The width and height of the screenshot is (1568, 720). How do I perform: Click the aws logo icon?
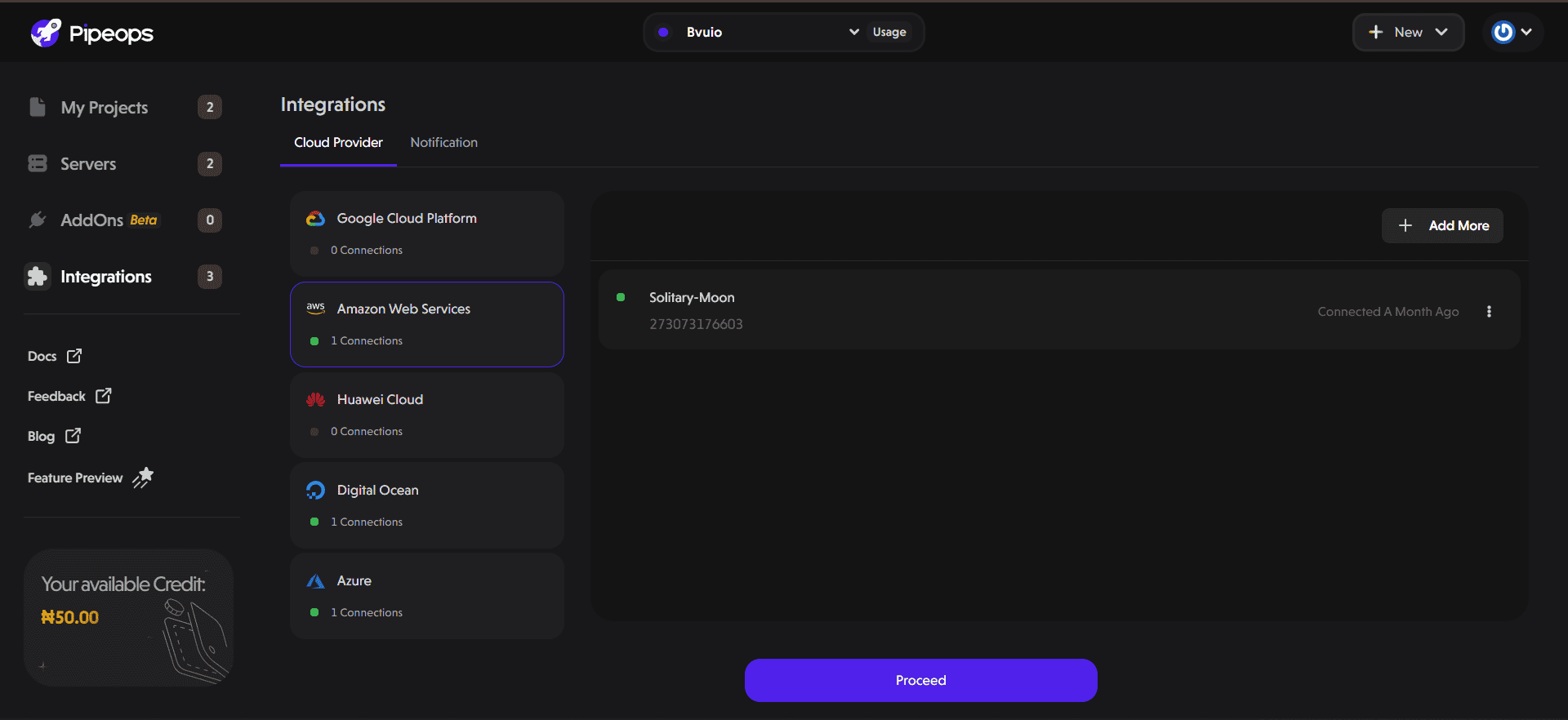[x=316, y=309]
